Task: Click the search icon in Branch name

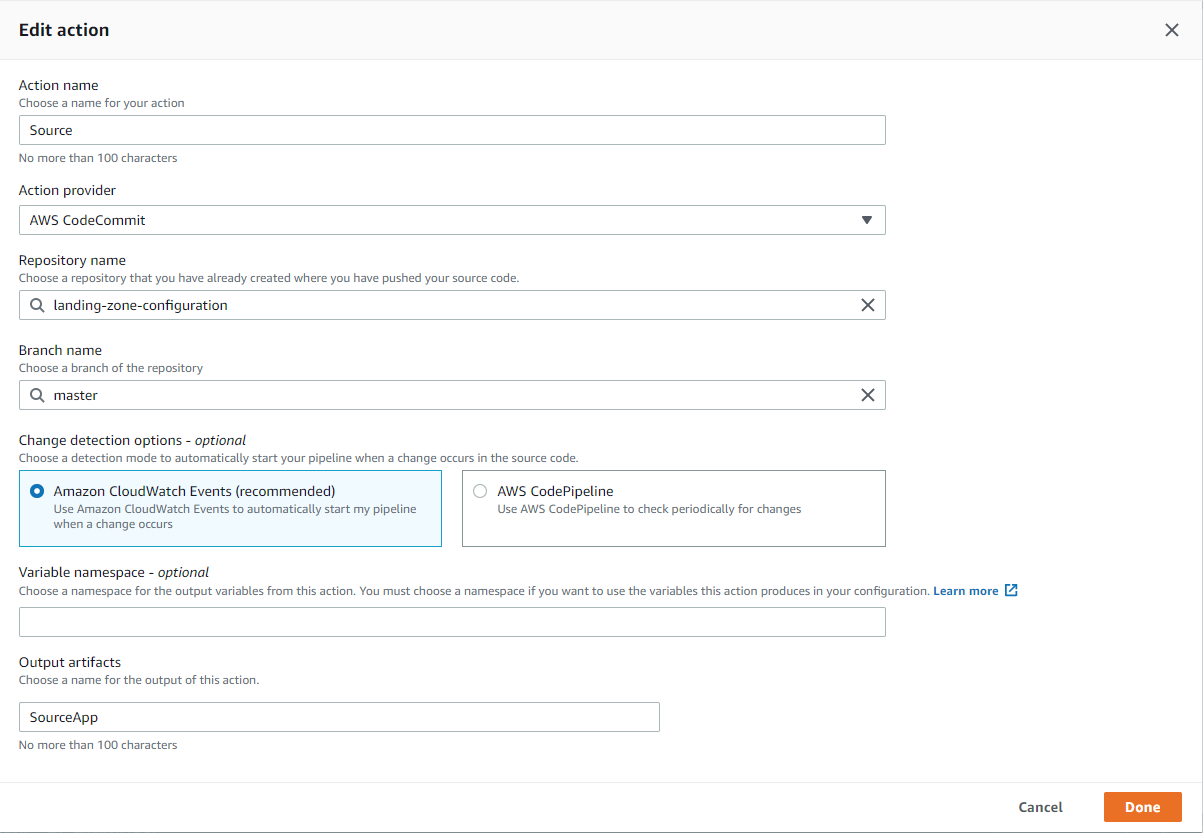Action: [37, 395]
